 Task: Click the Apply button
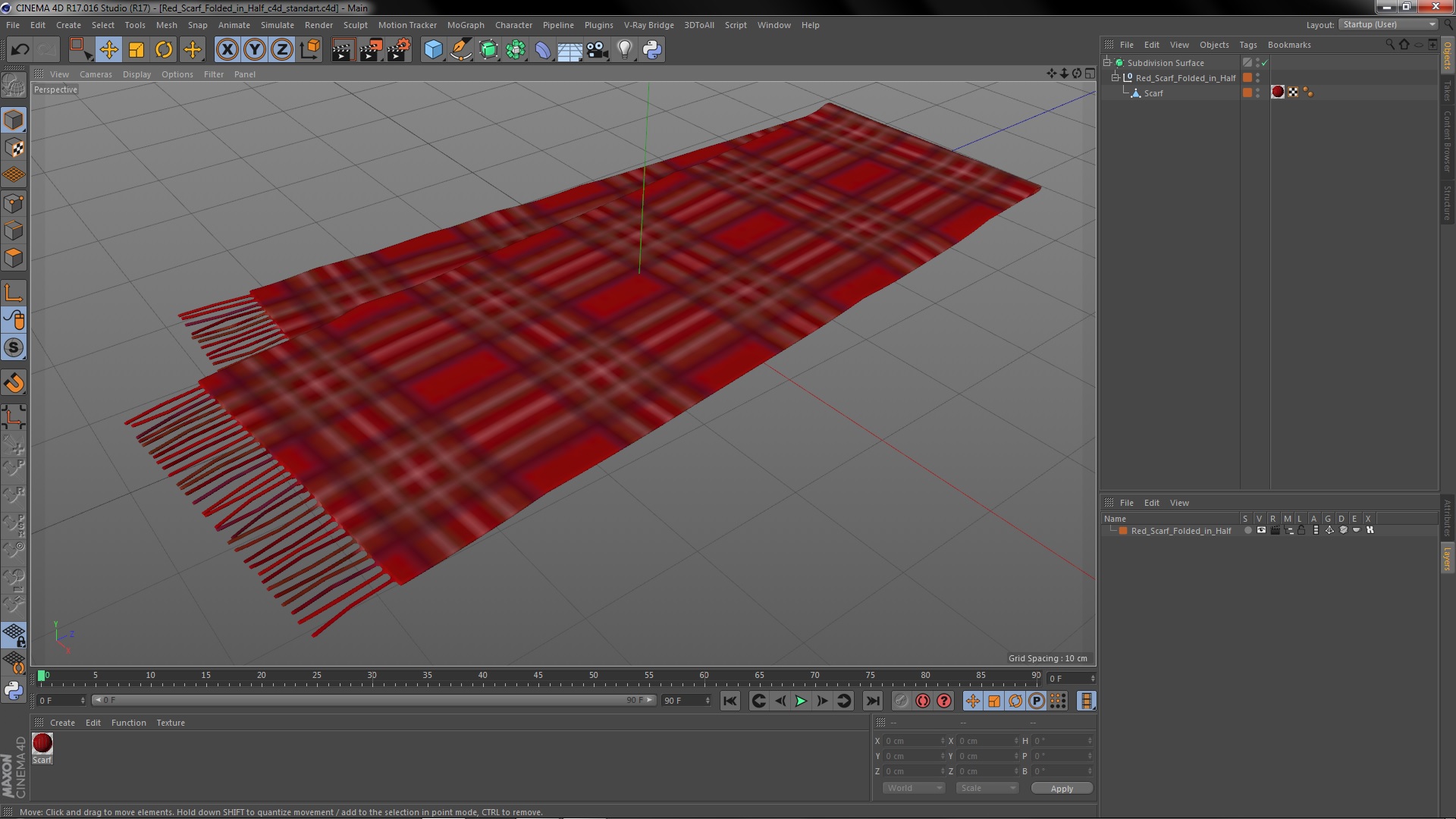(x=1062, y=789)
